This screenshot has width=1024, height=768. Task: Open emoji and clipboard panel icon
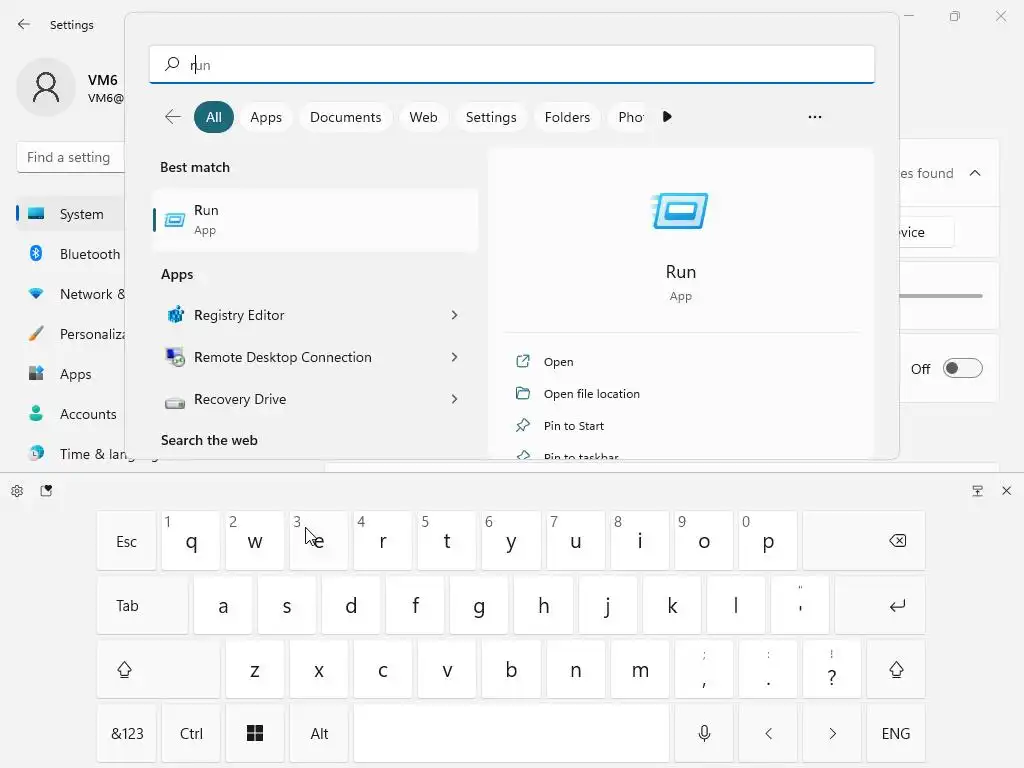click(46, 490)
